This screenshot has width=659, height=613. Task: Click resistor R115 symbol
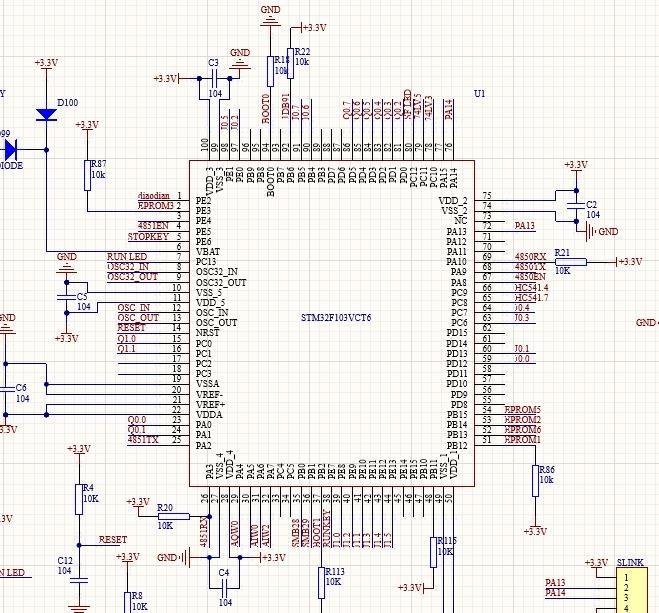tap(434, 552)
